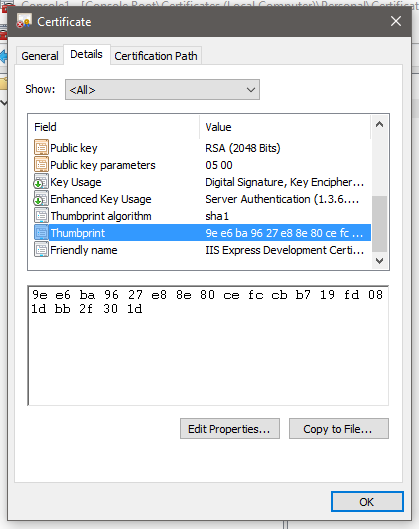Click the field list scrollbar thumb
This screenshot has width=419, height=529.
(x=380, y=224)
